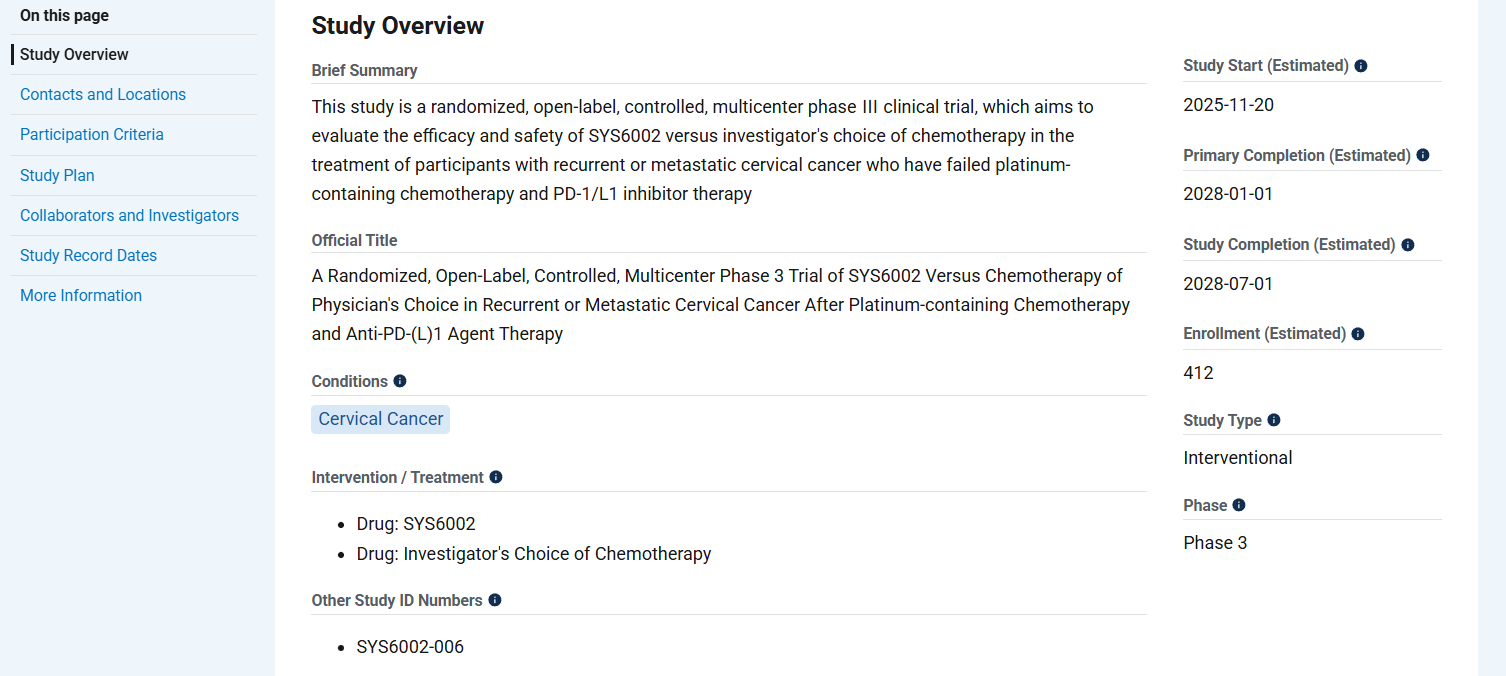Screen dimensions: 1506x676
Task: Open Collaborators and Investigators section
Action: tap(129, 215)
